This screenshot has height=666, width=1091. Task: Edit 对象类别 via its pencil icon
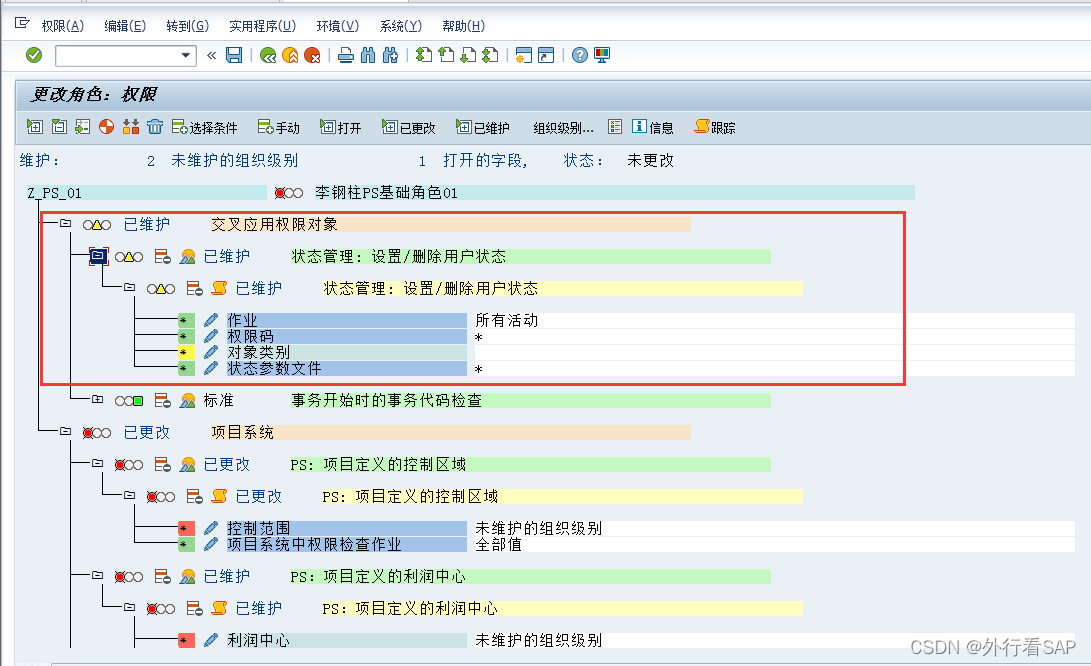pyautogui.click(x=211, y=352)
